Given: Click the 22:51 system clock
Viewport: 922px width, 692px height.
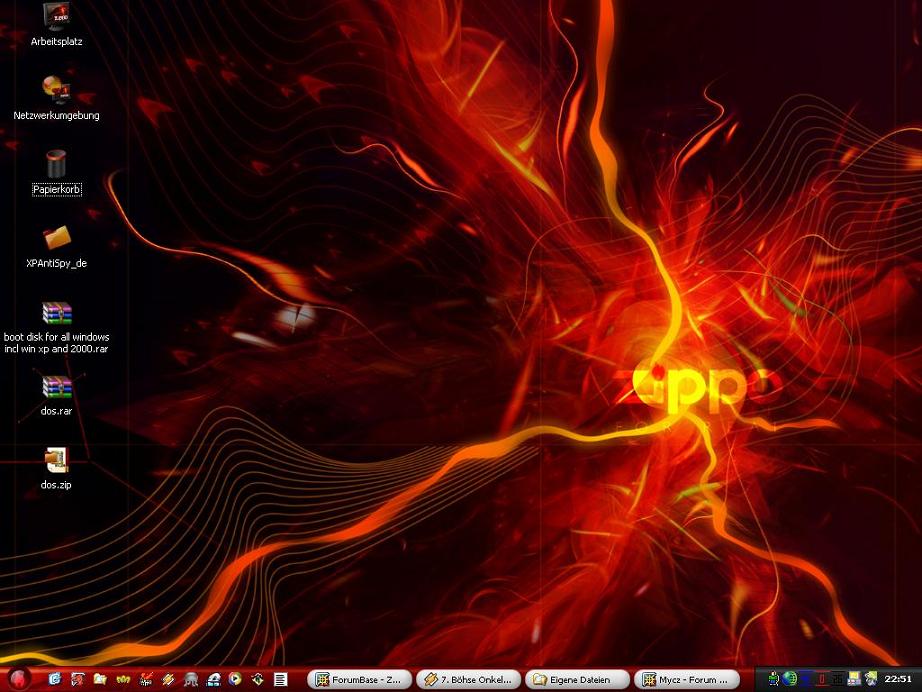Looking at the screenshot, I should (897, 679).
